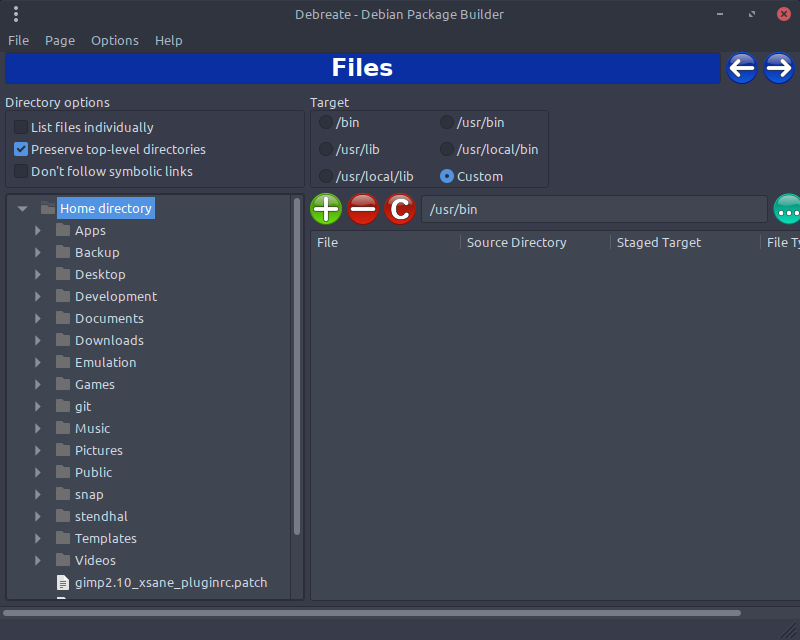Collapse the Home directory tree node

[x=22, y=209]
